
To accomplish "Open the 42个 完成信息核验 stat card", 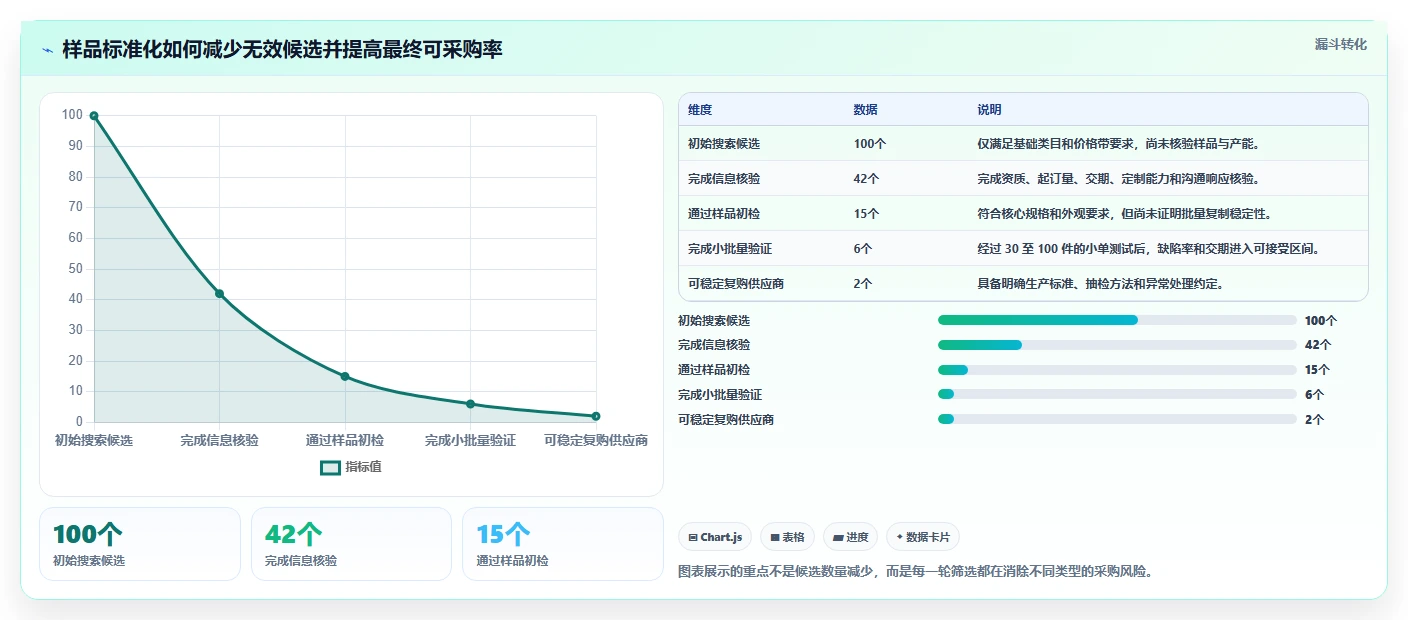I will pyautogui.click(x=352, y=544).
